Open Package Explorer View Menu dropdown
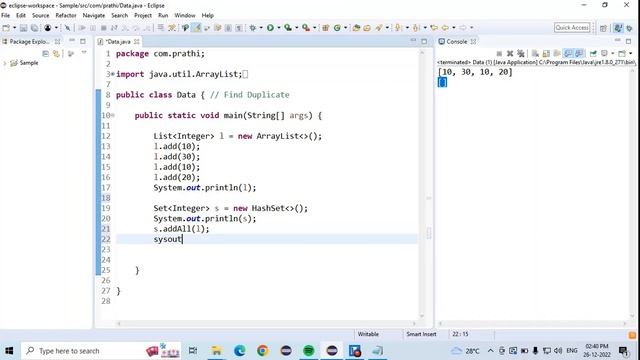 [x=84, y=53]
